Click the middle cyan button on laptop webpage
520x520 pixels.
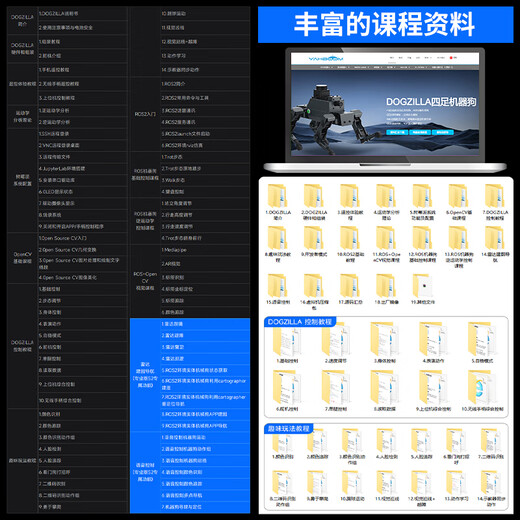[420, 132]
